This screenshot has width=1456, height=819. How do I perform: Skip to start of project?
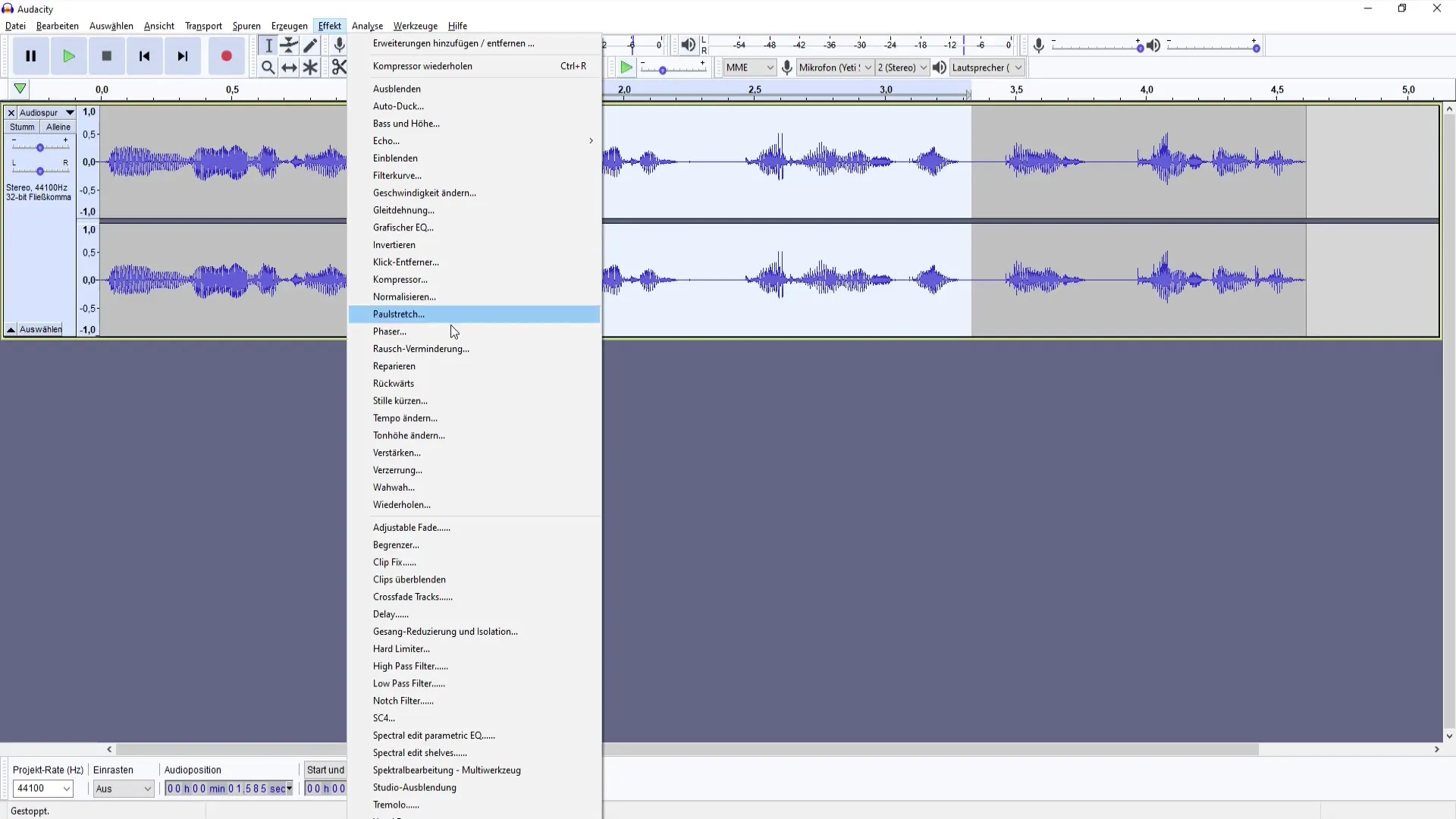145,56
